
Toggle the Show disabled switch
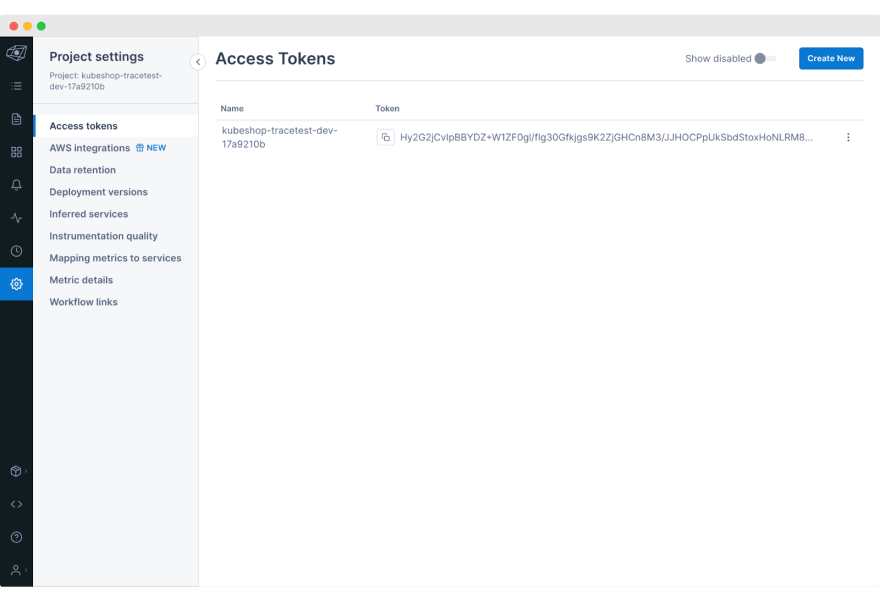tap(766, 58)
